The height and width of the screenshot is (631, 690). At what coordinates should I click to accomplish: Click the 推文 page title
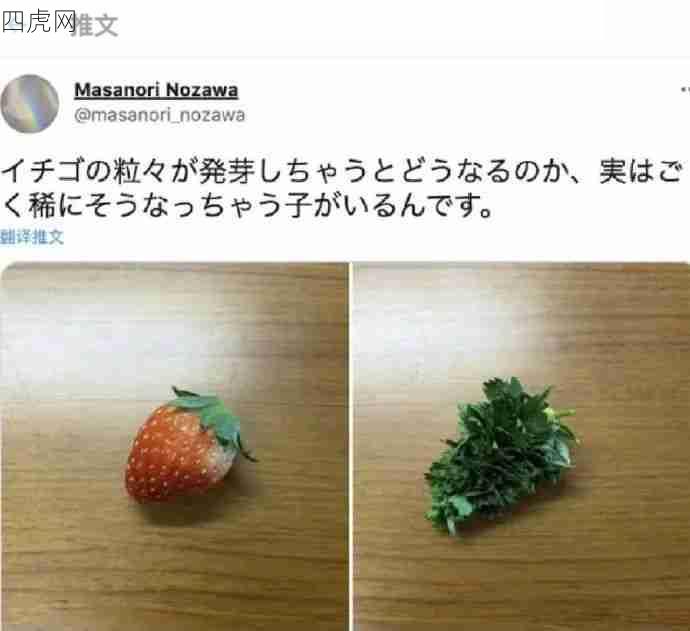coord(95,25)
